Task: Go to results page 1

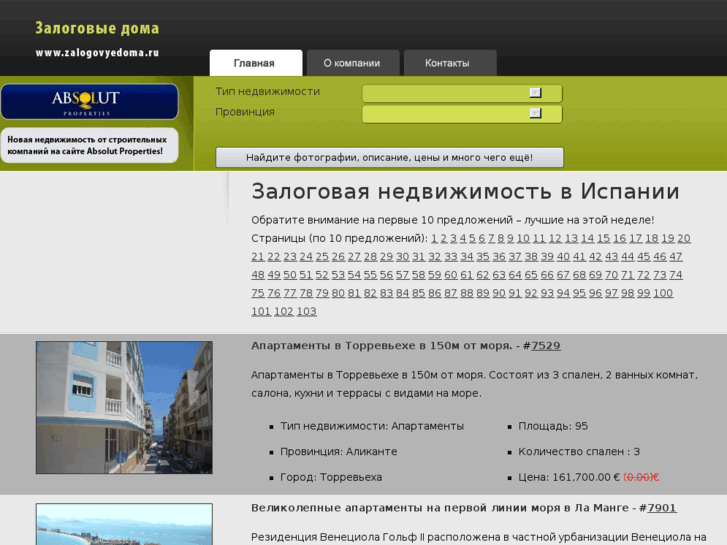Action: 434,238
